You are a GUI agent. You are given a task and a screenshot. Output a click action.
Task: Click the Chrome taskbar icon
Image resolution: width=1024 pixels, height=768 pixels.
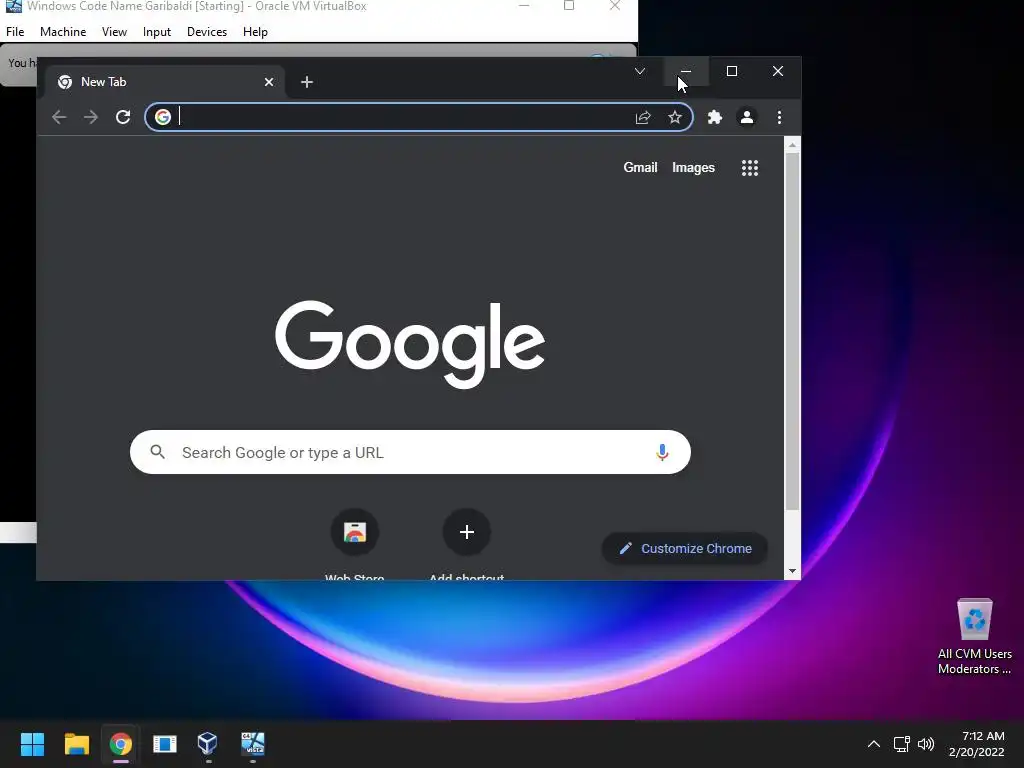(x=121, y=744)
